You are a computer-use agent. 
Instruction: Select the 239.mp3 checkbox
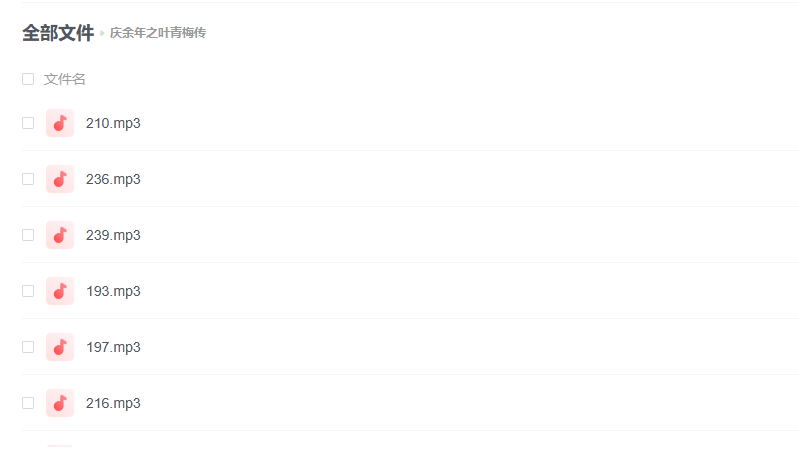coord(28,235)
